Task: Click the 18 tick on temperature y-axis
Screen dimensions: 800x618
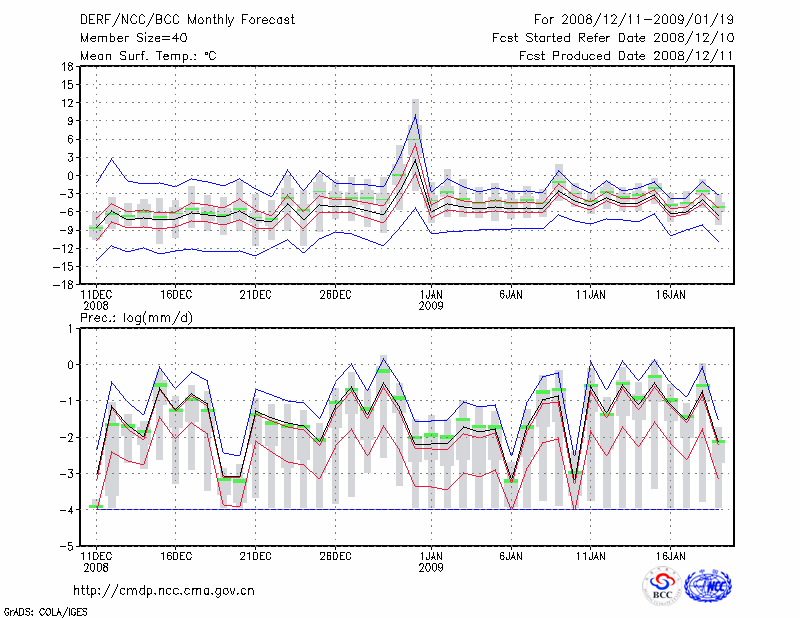Action: [x=68, y=67]
